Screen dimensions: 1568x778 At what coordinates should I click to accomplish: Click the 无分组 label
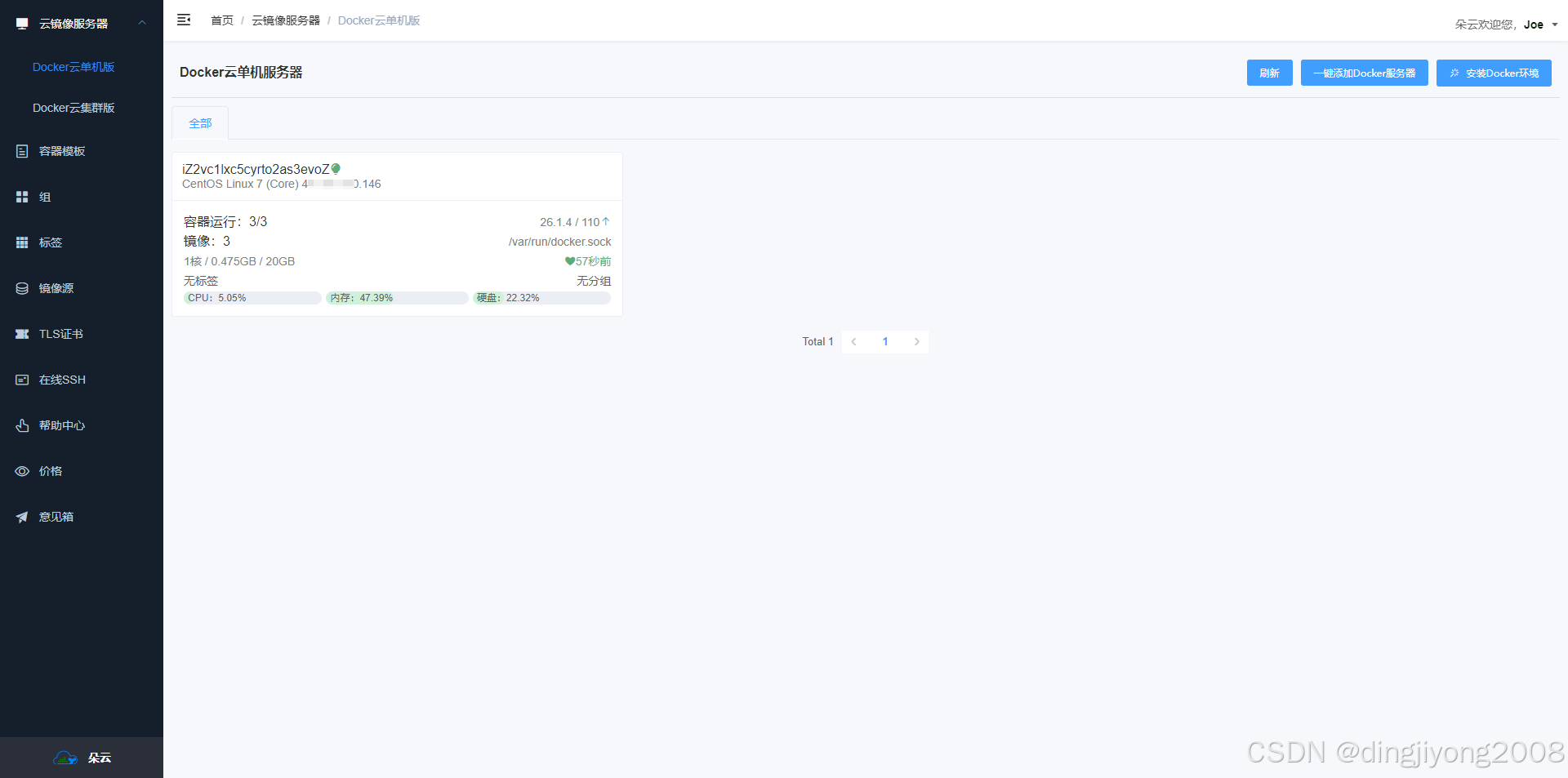click(x=594, y=281)
